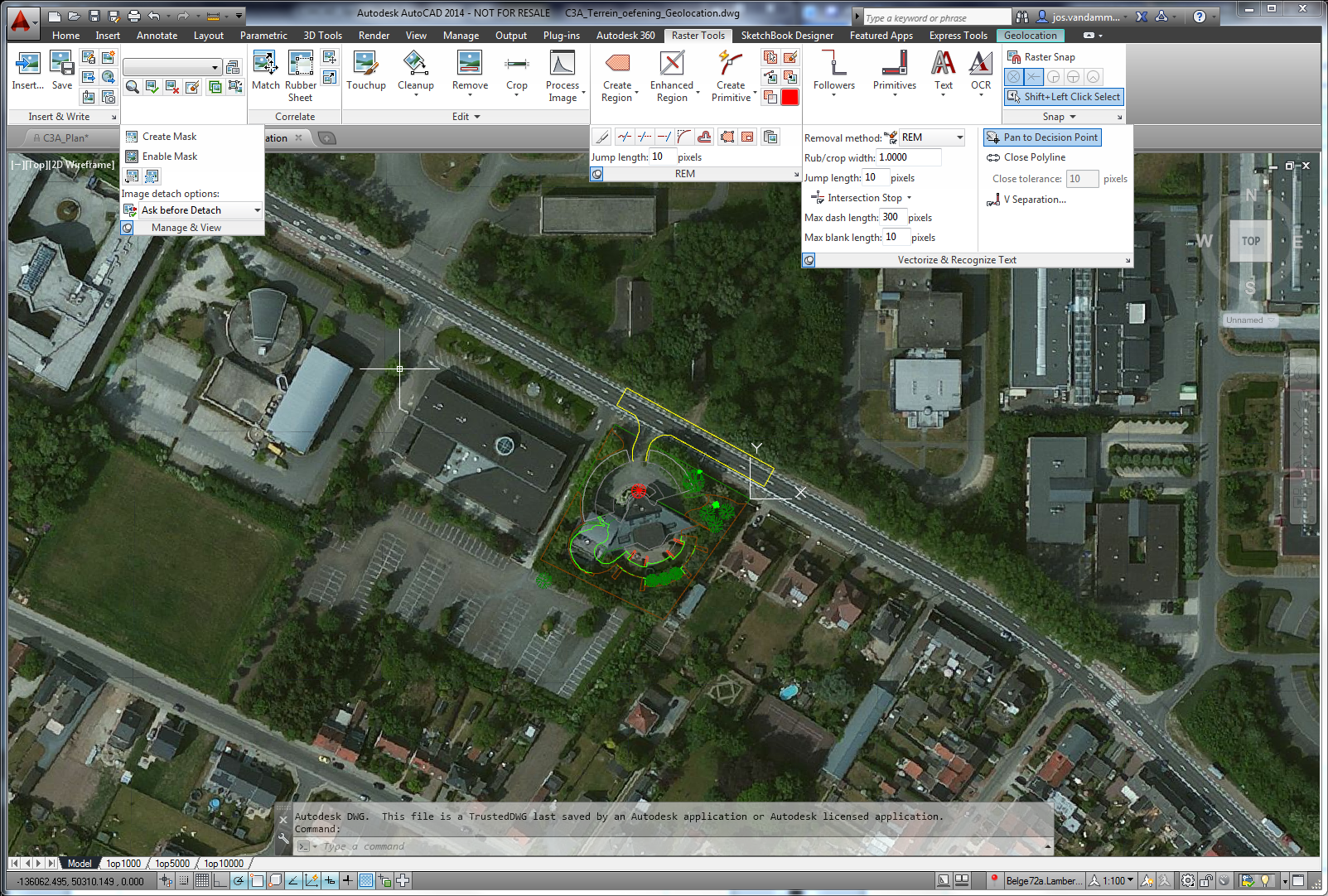Screen dimensions: 1328x896
Task: Toggle the intersection raster snap mode
Action: (x=1034, y=77)
